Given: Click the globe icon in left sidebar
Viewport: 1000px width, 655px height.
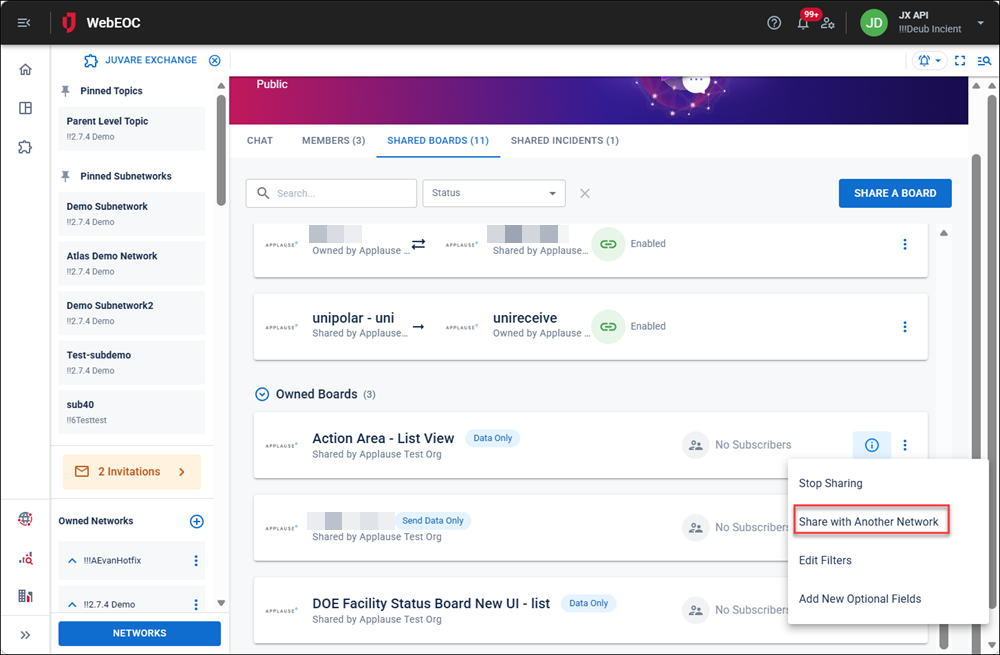Looking at the screenshot, I should (26, 519).
